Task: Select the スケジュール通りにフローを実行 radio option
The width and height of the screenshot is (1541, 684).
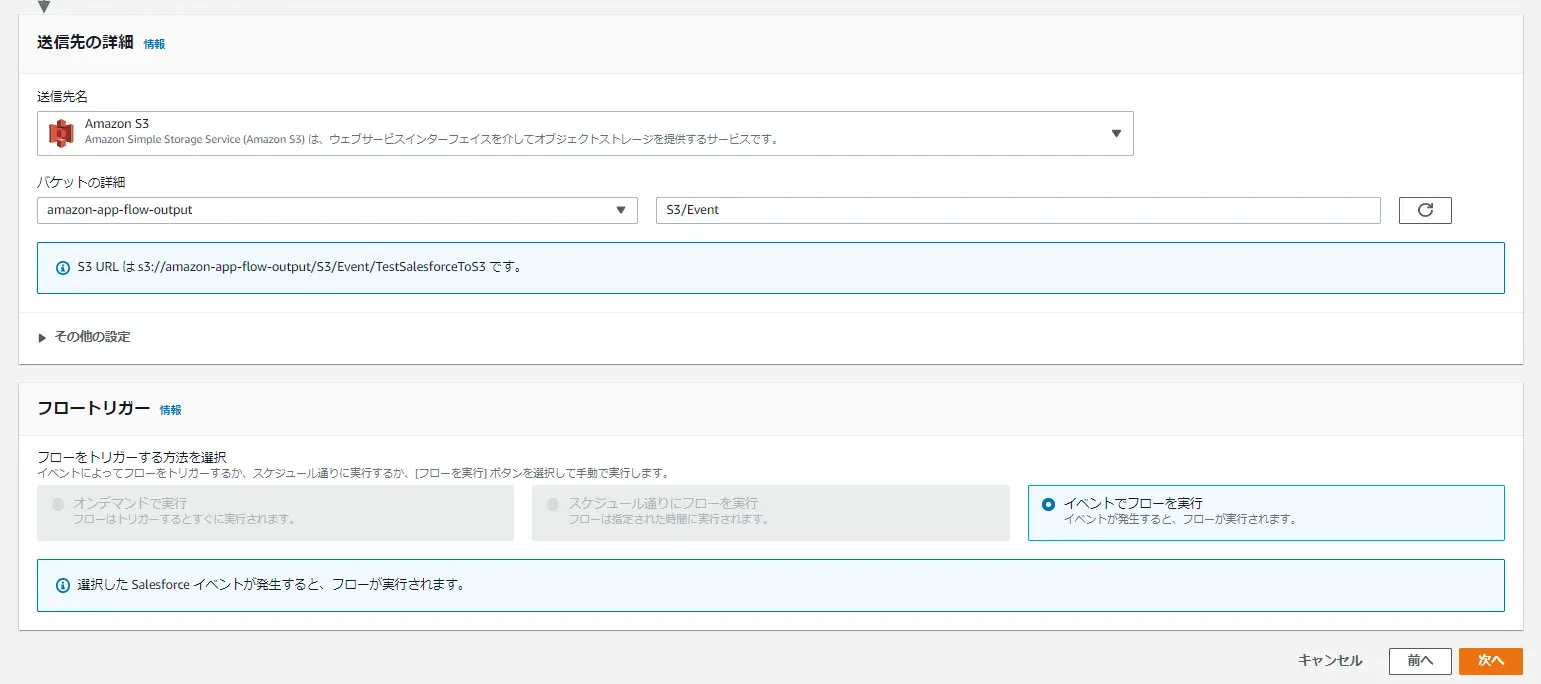Action: [x=770, y=513]
